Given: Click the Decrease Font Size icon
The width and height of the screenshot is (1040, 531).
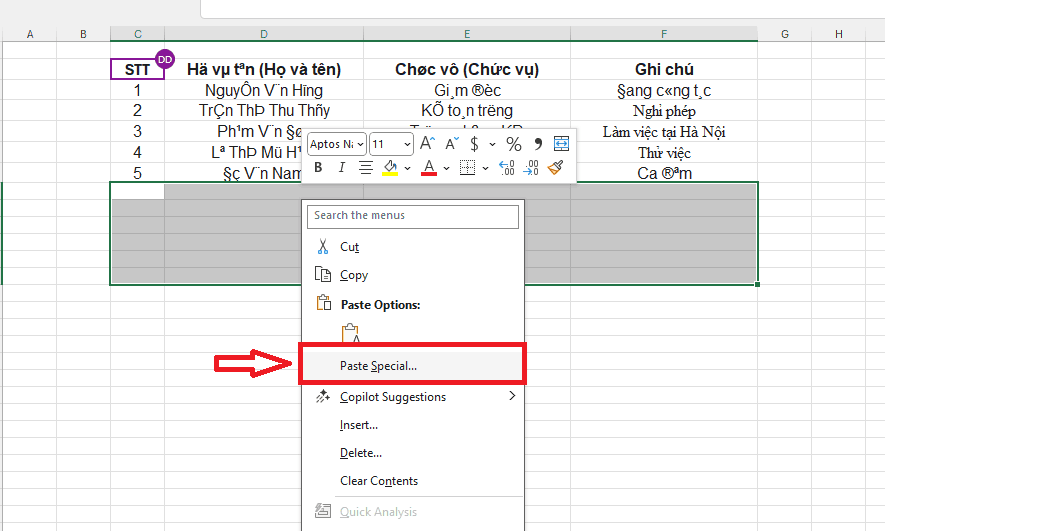Looking at the screenshot, I should [x=449, y=144].
